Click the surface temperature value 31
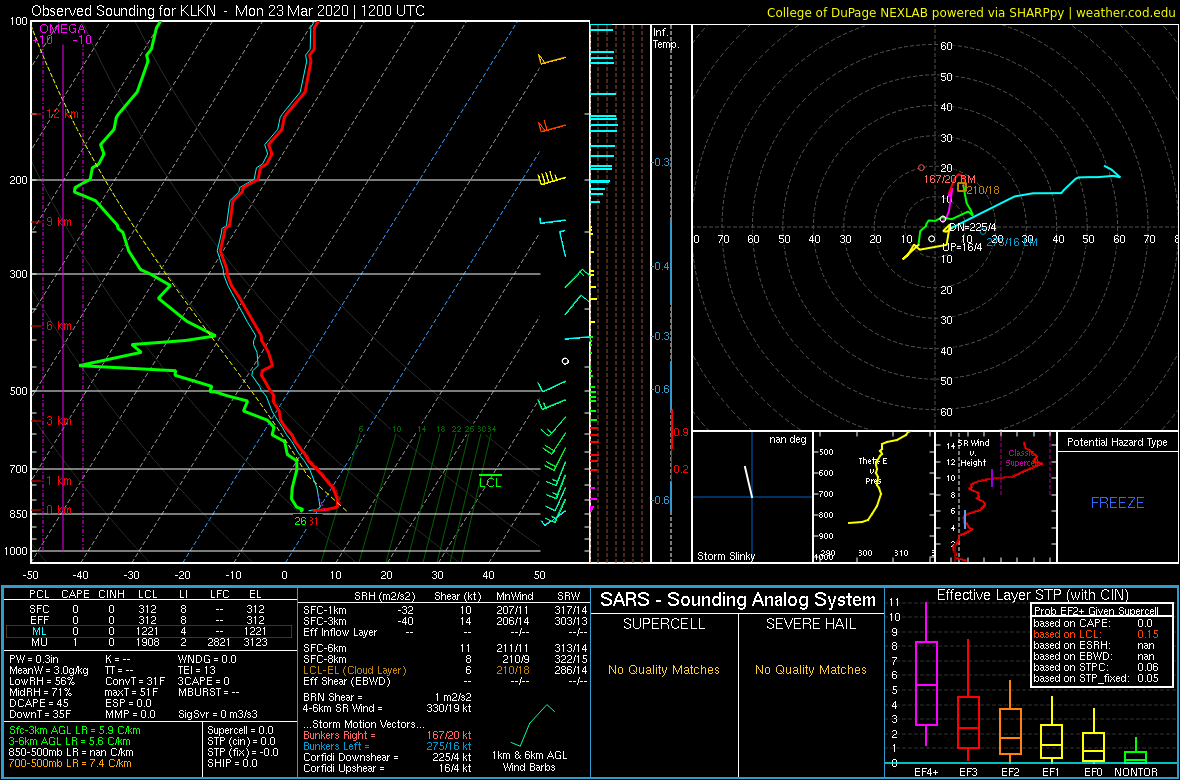The height and width of the screenshot is (780, 1180). [x=313, y=521]
